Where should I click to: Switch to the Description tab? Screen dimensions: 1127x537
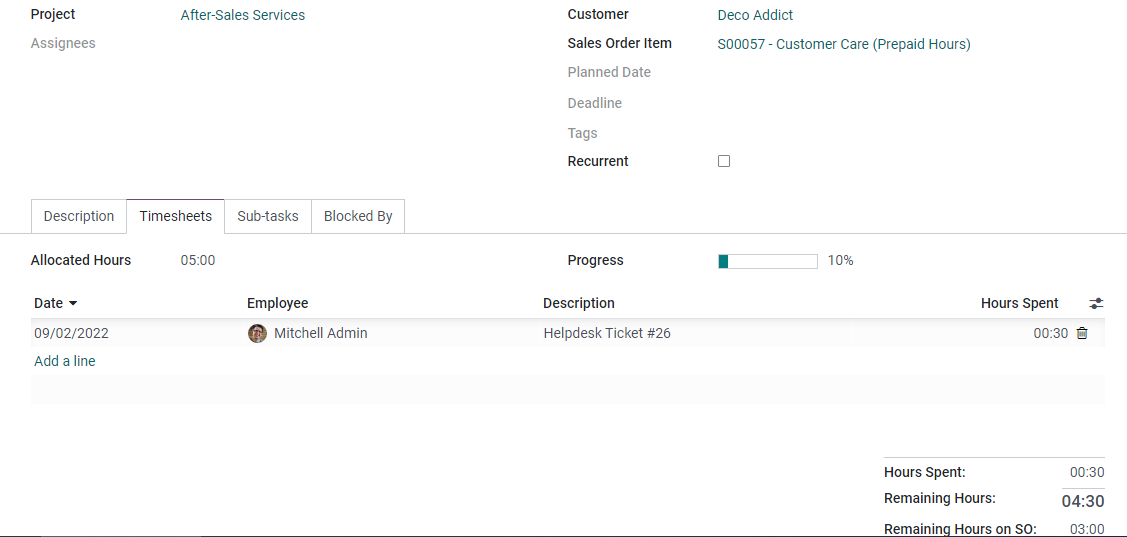click(79, 216)
